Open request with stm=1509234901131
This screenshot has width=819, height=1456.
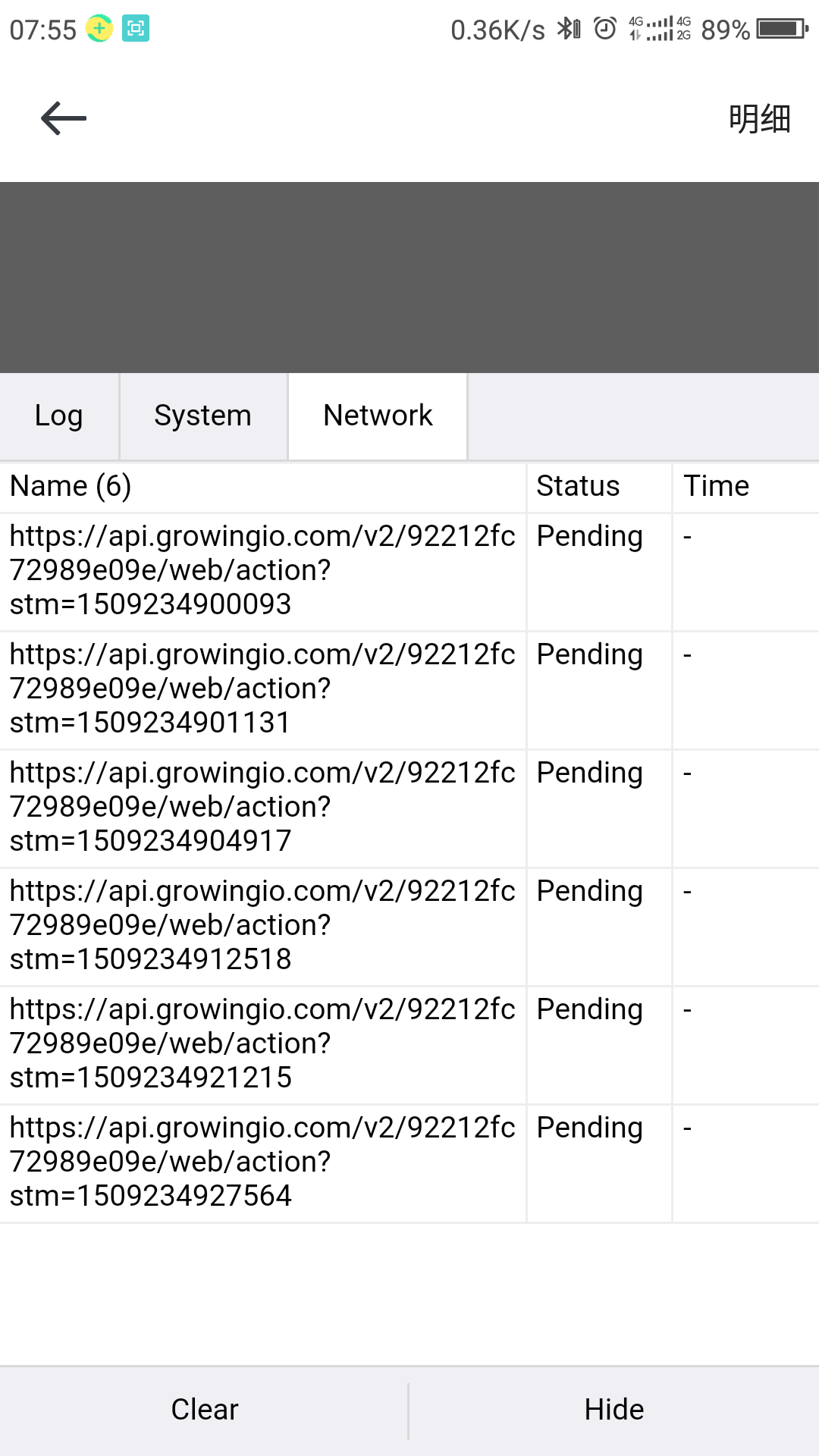pyautogui.click(x=409, y=690)
